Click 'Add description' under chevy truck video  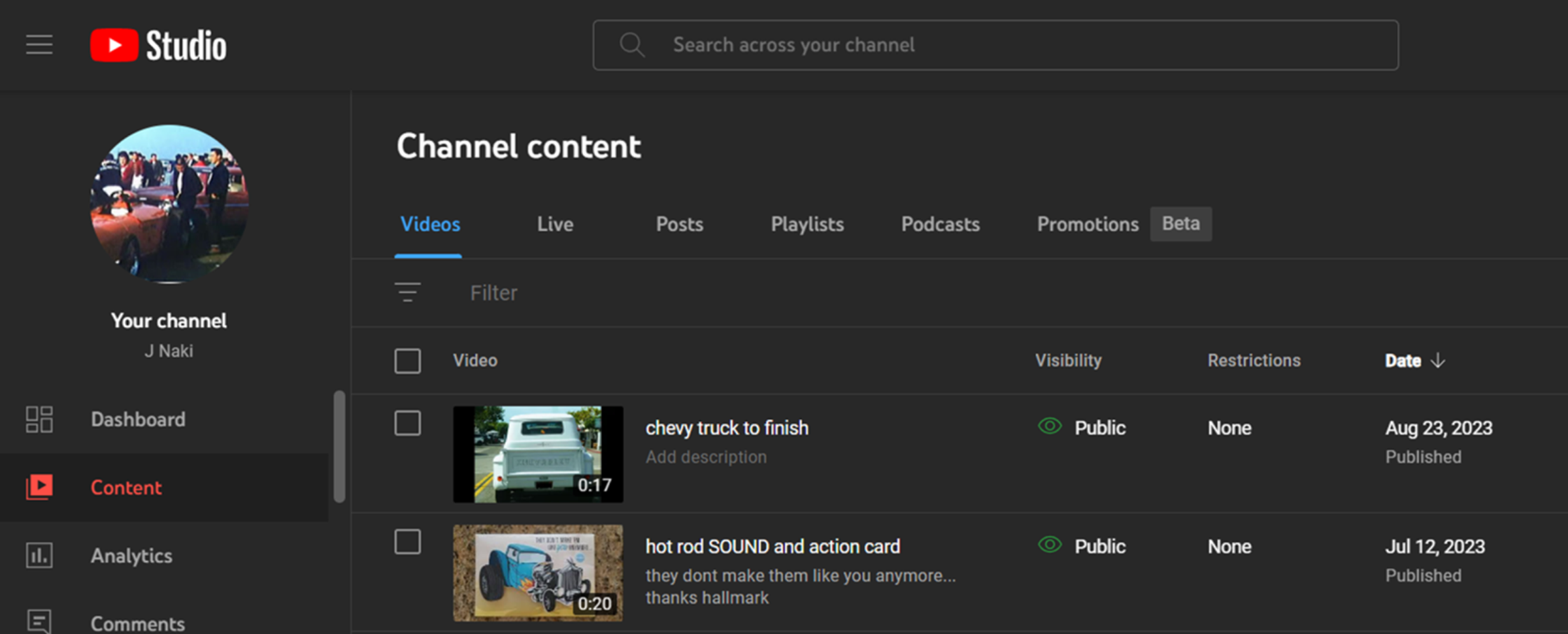[x=706, y=457]
